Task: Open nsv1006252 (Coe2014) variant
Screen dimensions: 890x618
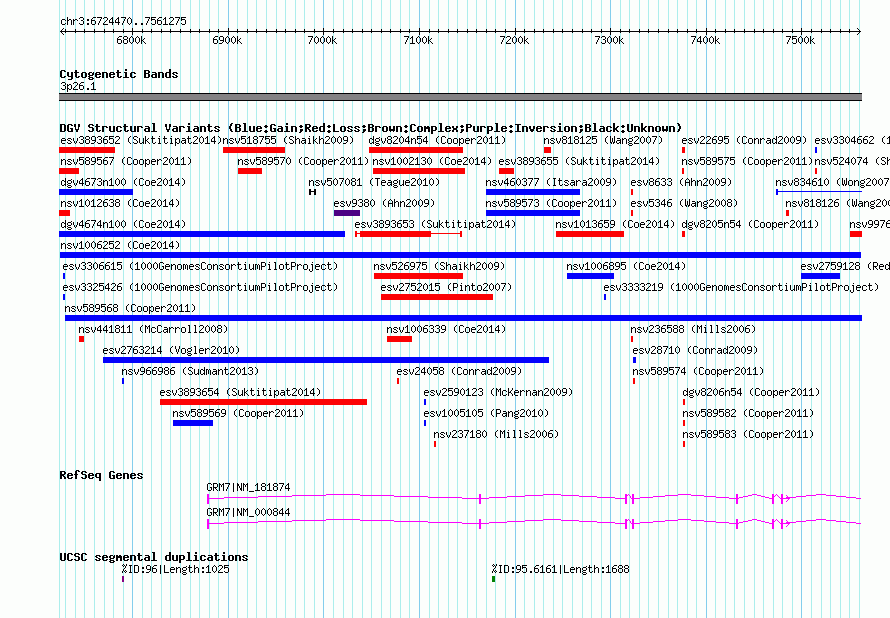Action: click(x=120, y=245)
